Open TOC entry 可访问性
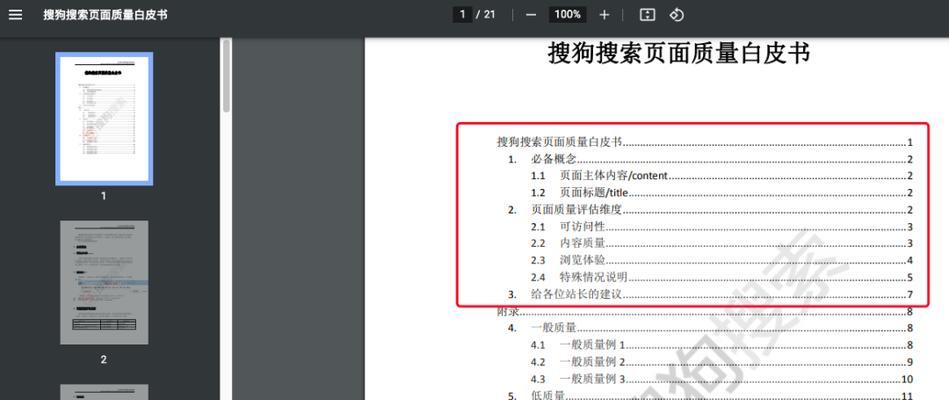The image size is (949, 400). point(721,227)
